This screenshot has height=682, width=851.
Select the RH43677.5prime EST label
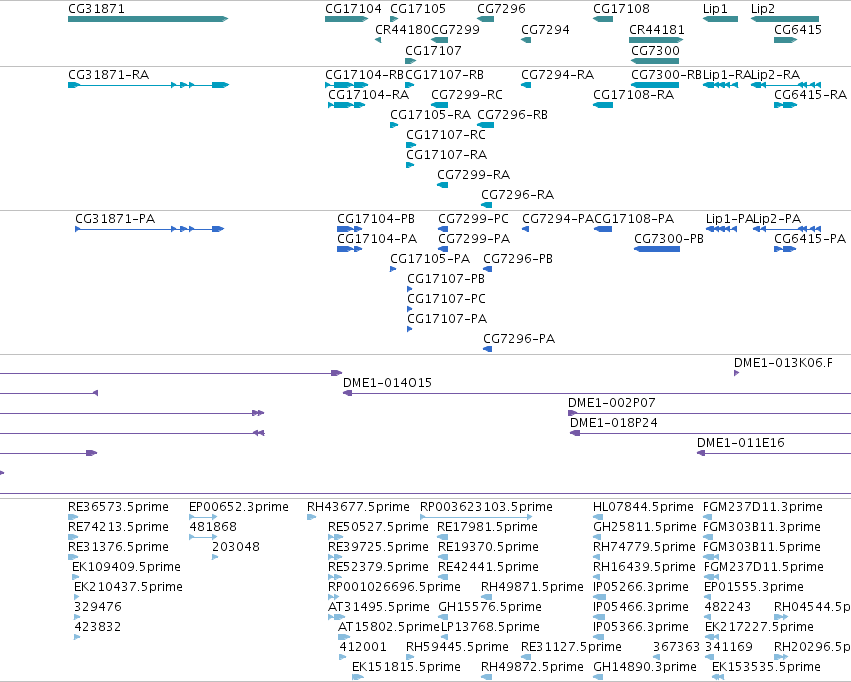coord(358,507)
